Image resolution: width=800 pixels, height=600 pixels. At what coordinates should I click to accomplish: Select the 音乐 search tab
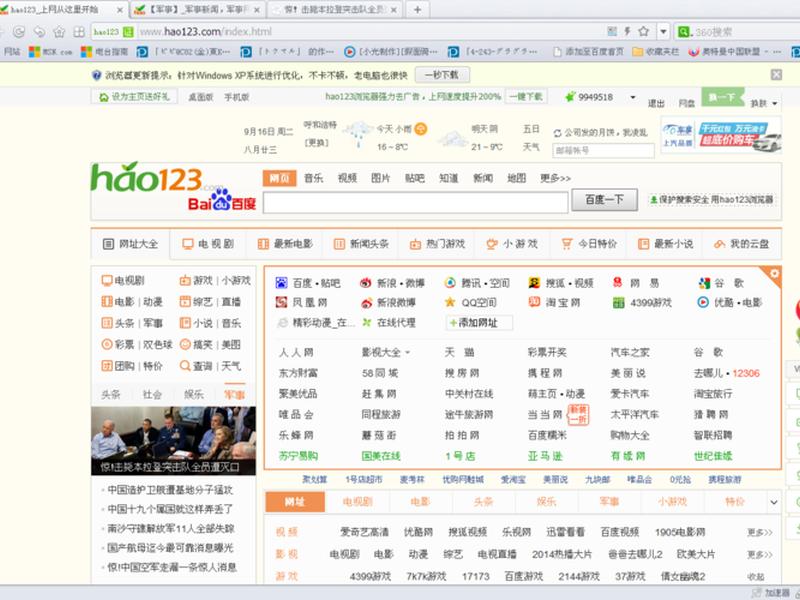[x=313, y=178]
